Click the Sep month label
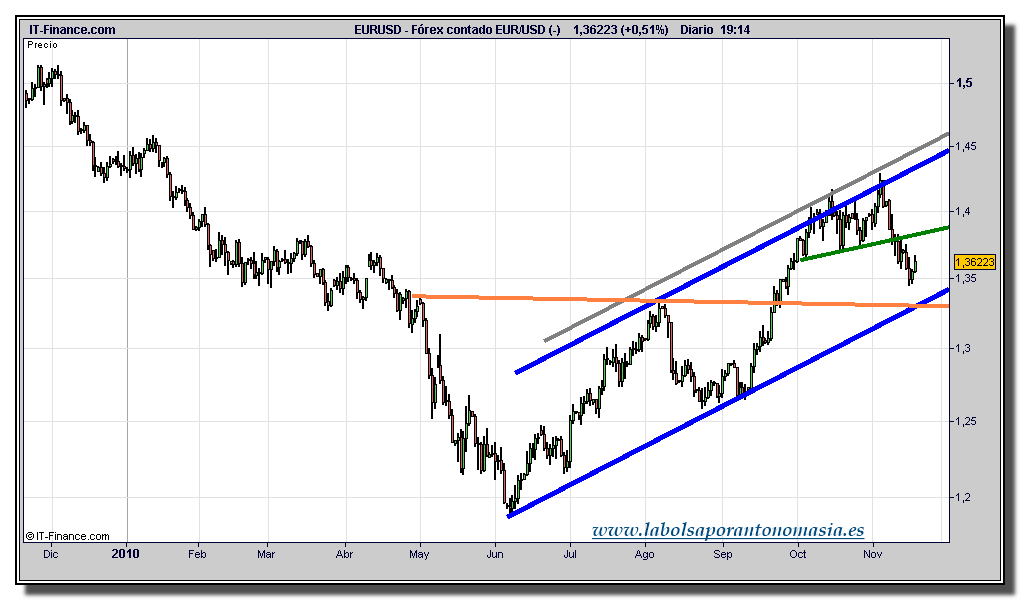 tap(723, 554)
